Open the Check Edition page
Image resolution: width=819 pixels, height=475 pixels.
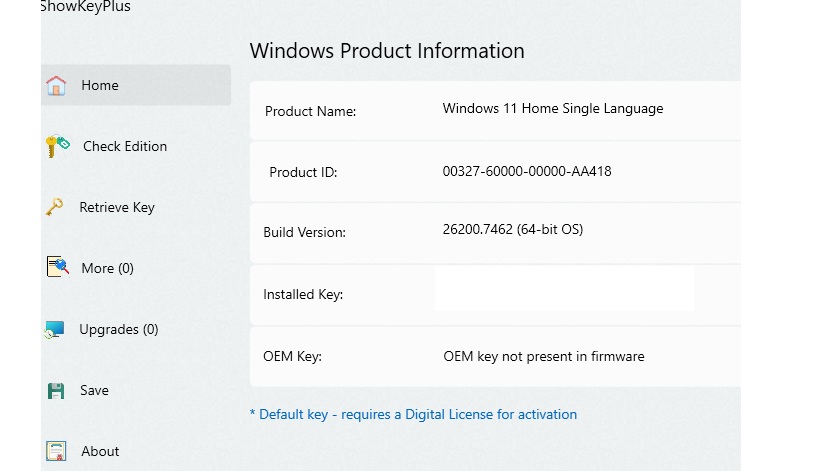[125, 146]
